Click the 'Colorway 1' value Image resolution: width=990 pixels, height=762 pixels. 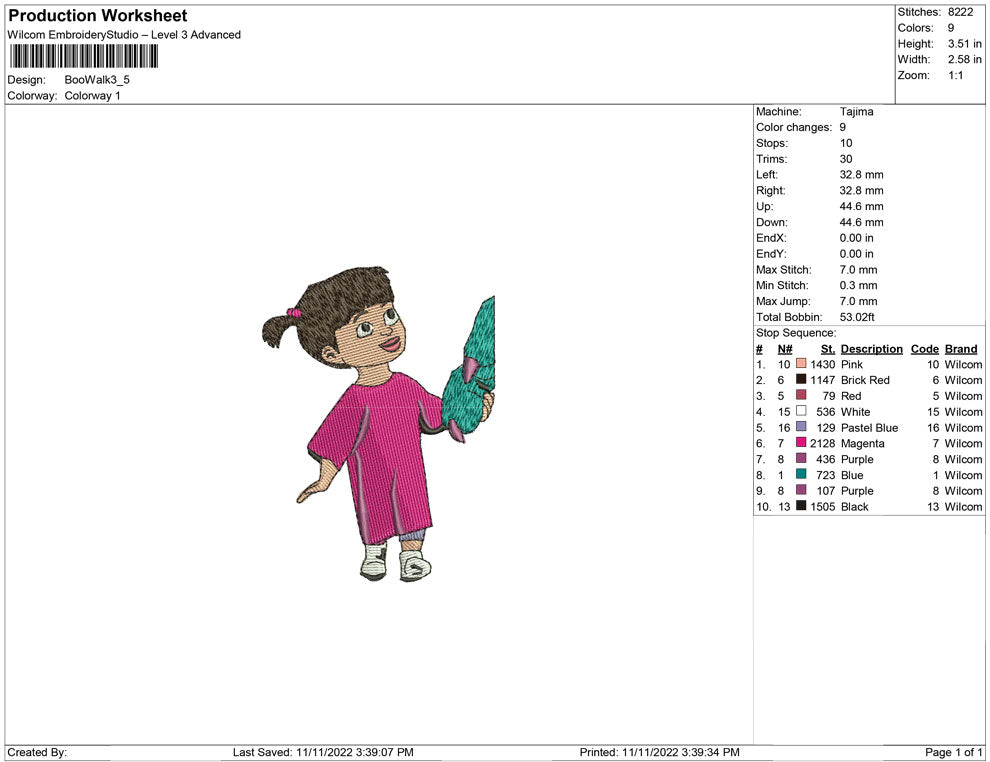[92, 96]
